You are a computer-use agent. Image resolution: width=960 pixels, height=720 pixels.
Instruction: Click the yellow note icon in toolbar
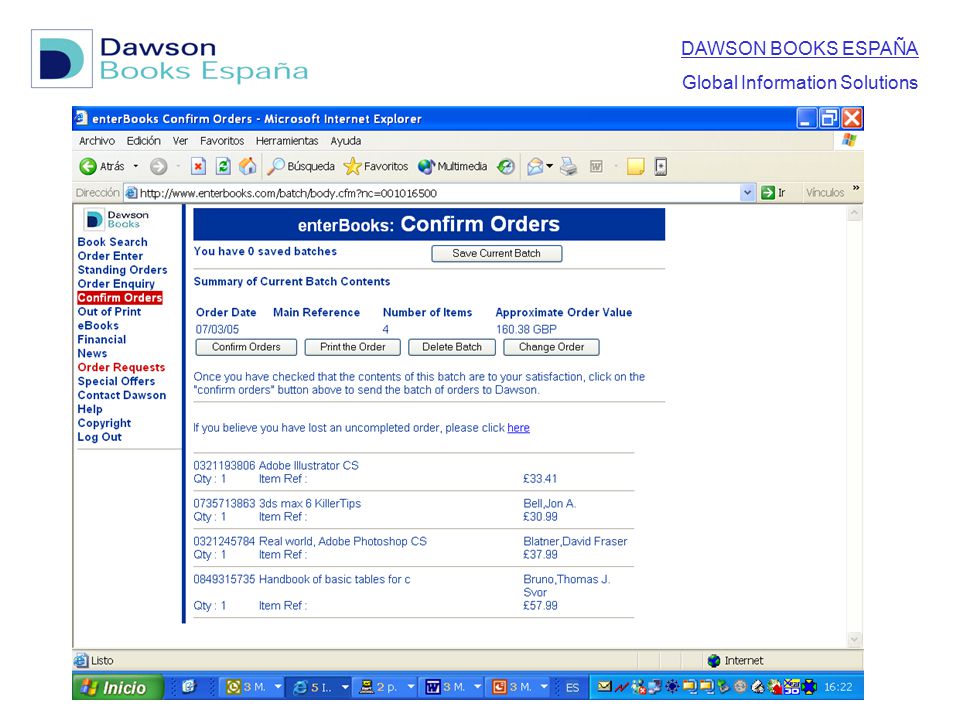[636, 166]
